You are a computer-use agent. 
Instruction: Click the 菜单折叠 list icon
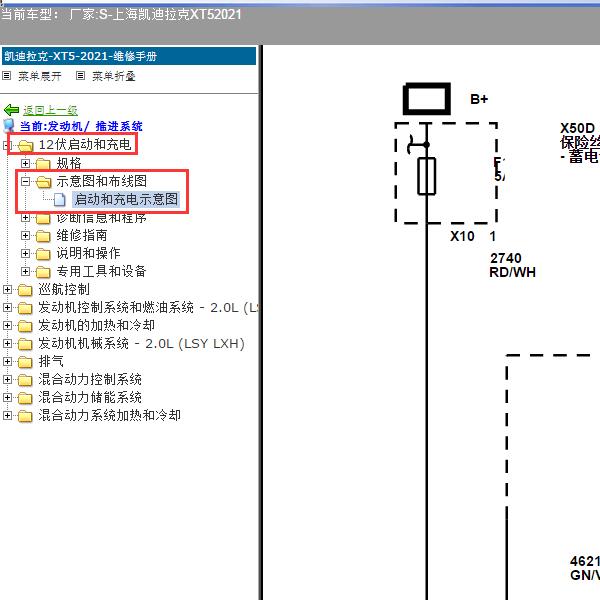[80, 75]
